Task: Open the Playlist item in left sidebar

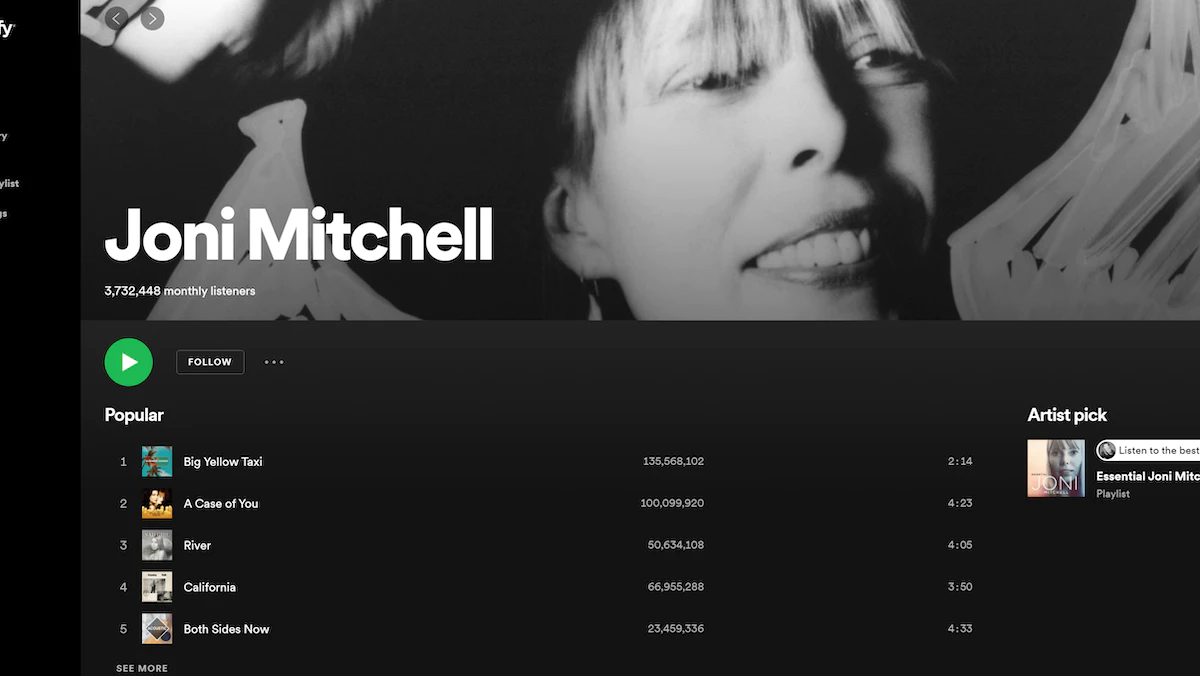Action: 9,184
